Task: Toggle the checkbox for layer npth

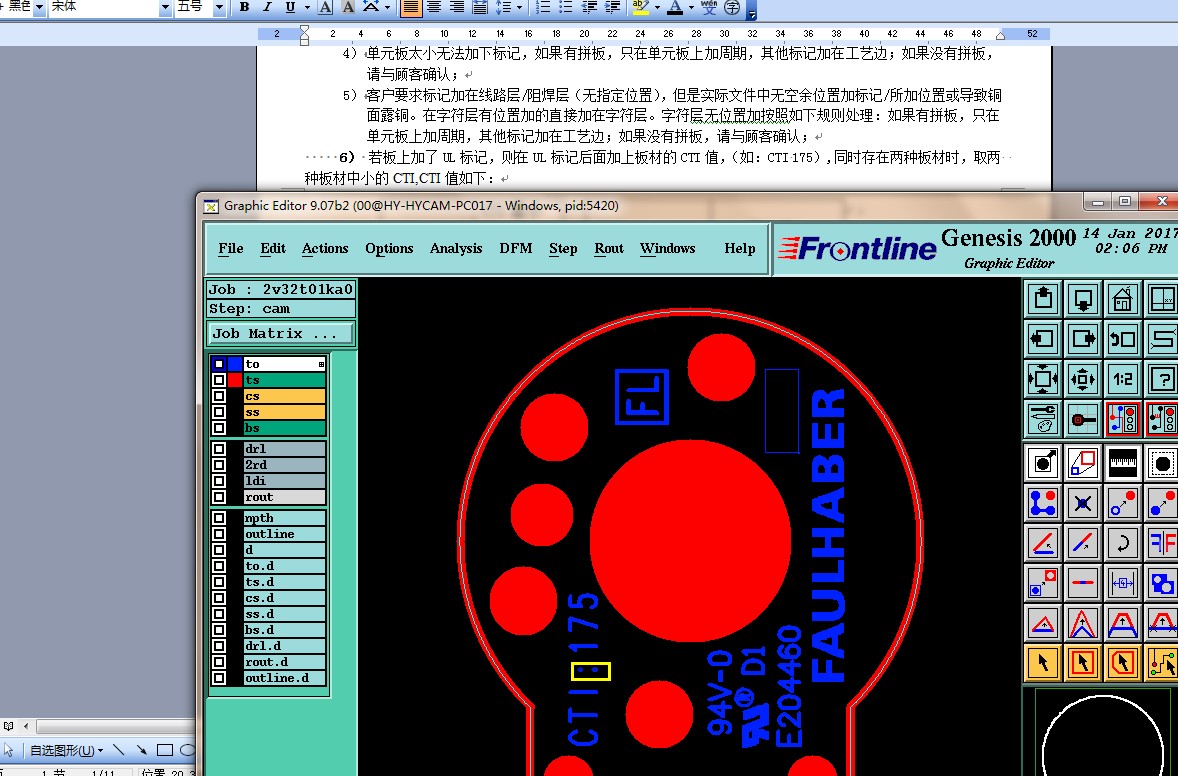Action: 219,518
